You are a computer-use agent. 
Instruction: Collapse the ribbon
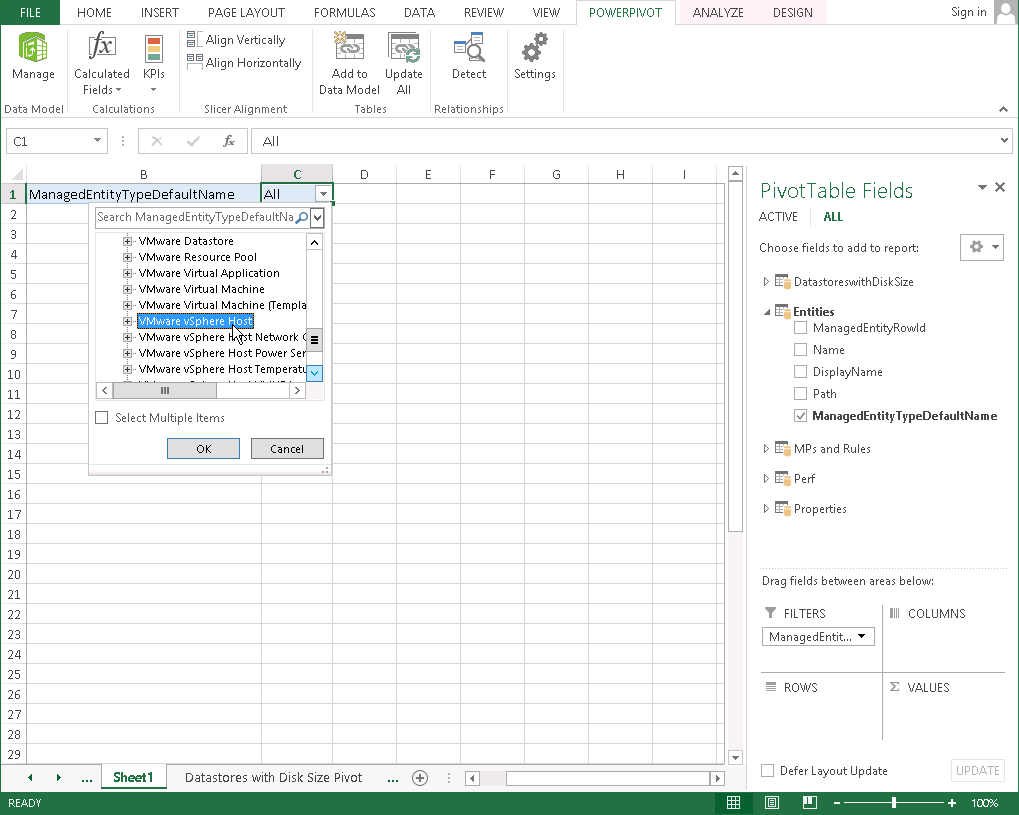coord(1003,109)
